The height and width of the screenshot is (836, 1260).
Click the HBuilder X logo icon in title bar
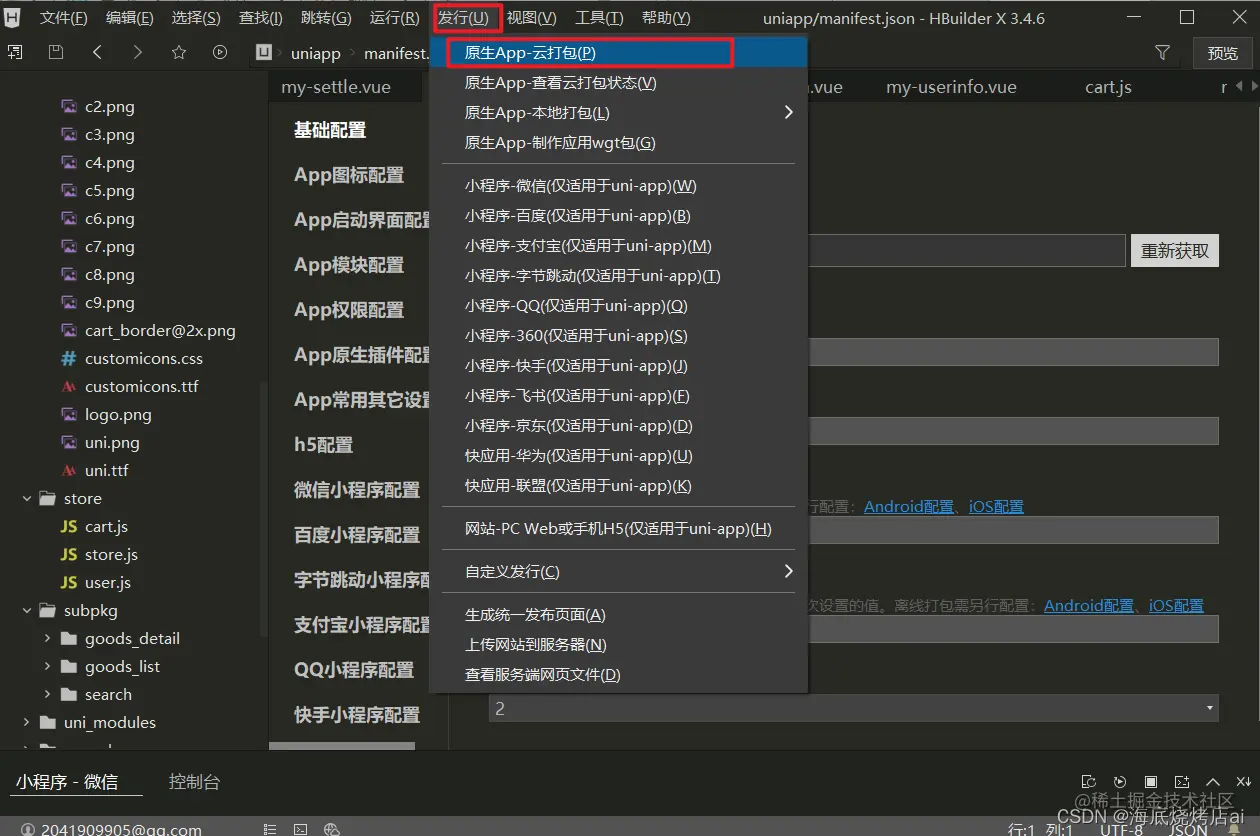[12, 17]
